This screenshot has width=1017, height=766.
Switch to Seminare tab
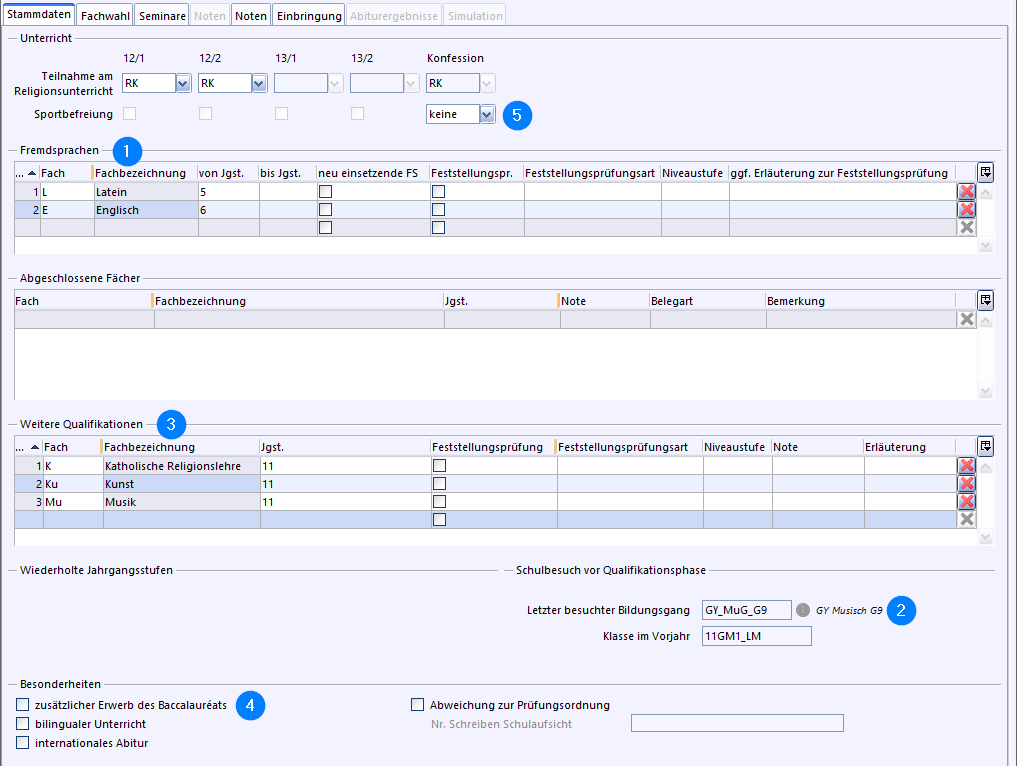162,16
